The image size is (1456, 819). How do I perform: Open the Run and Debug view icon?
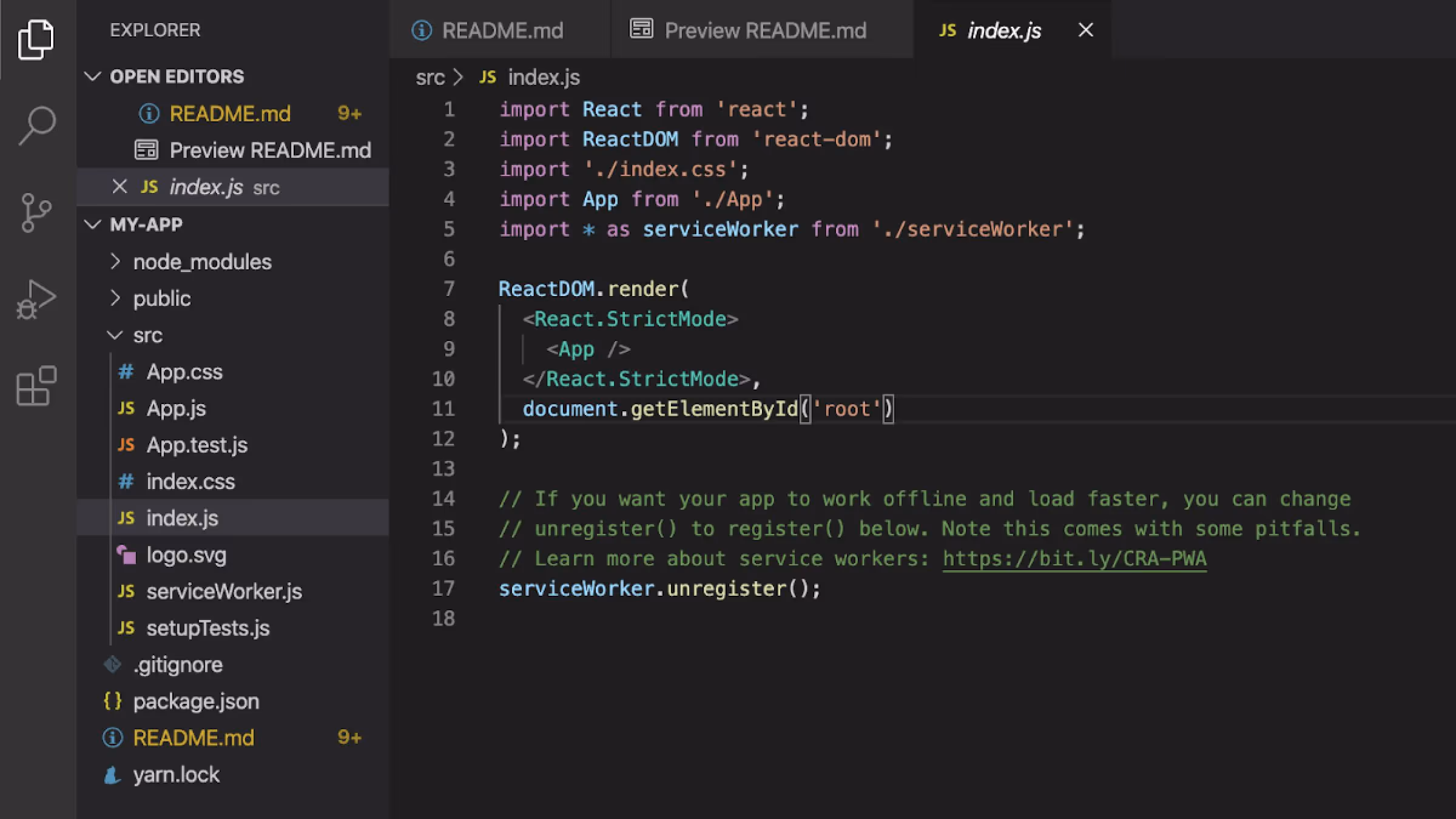point(36,299)
